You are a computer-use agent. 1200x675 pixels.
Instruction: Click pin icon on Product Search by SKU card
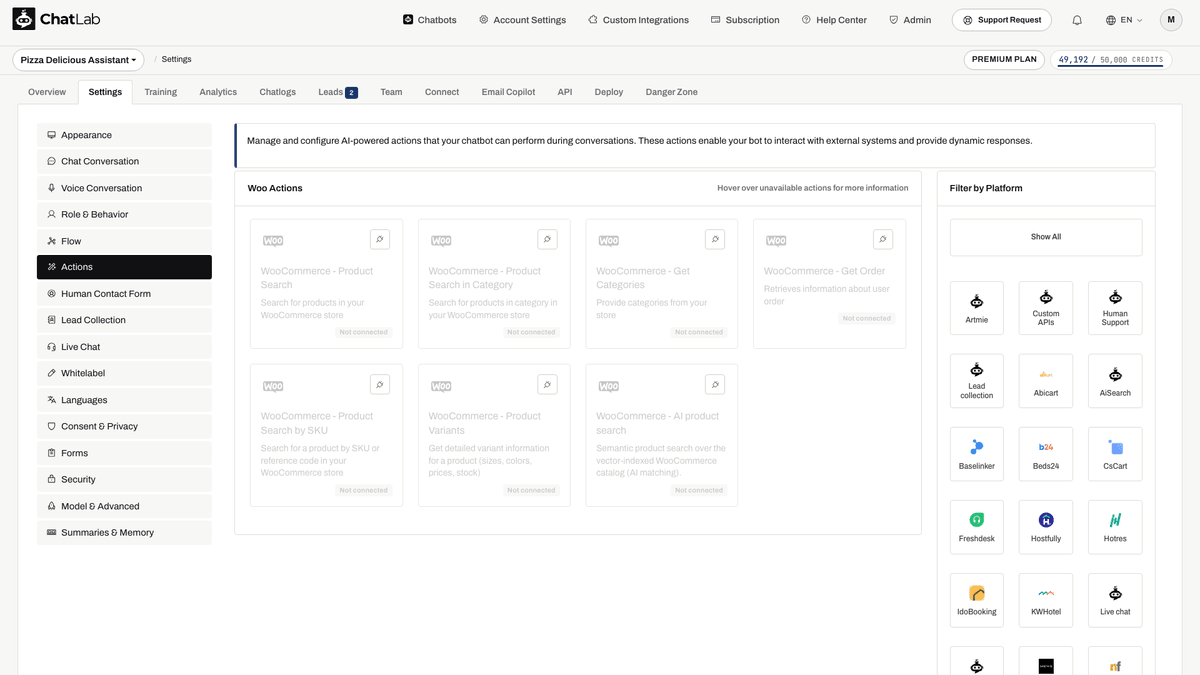point(379,384)
